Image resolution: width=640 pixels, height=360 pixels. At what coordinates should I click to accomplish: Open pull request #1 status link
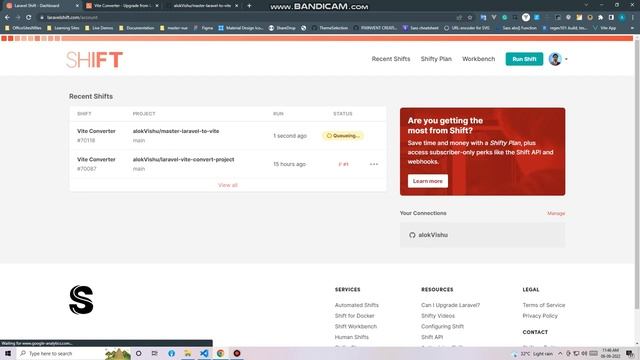click(343, 164)
